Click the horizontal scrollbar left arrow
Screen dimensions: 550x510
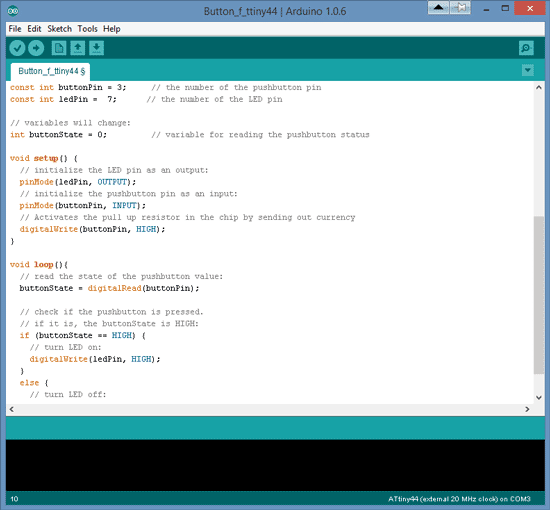tap(12, 409)
